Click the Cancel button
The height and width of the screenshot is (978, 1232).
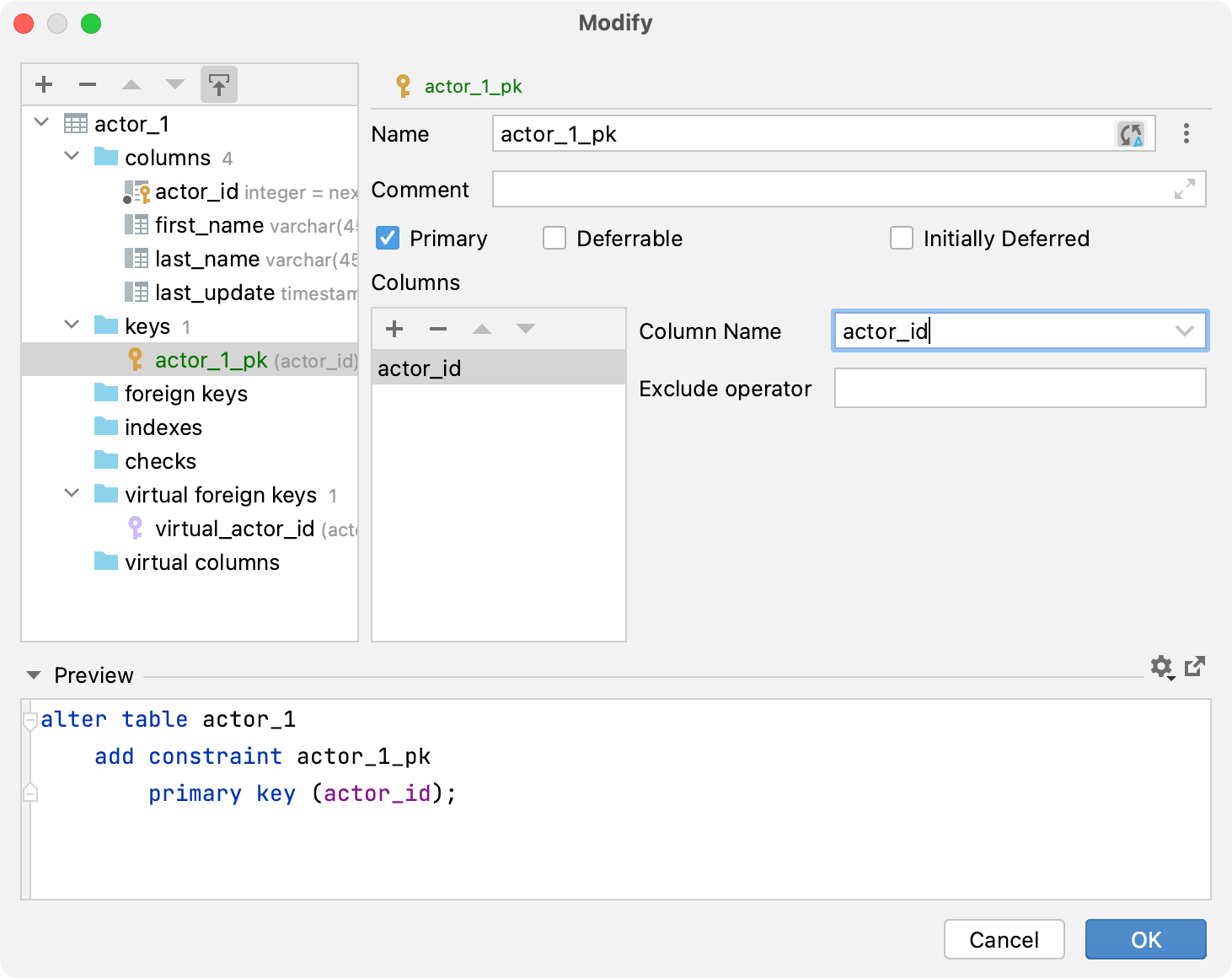point(1004,939)
